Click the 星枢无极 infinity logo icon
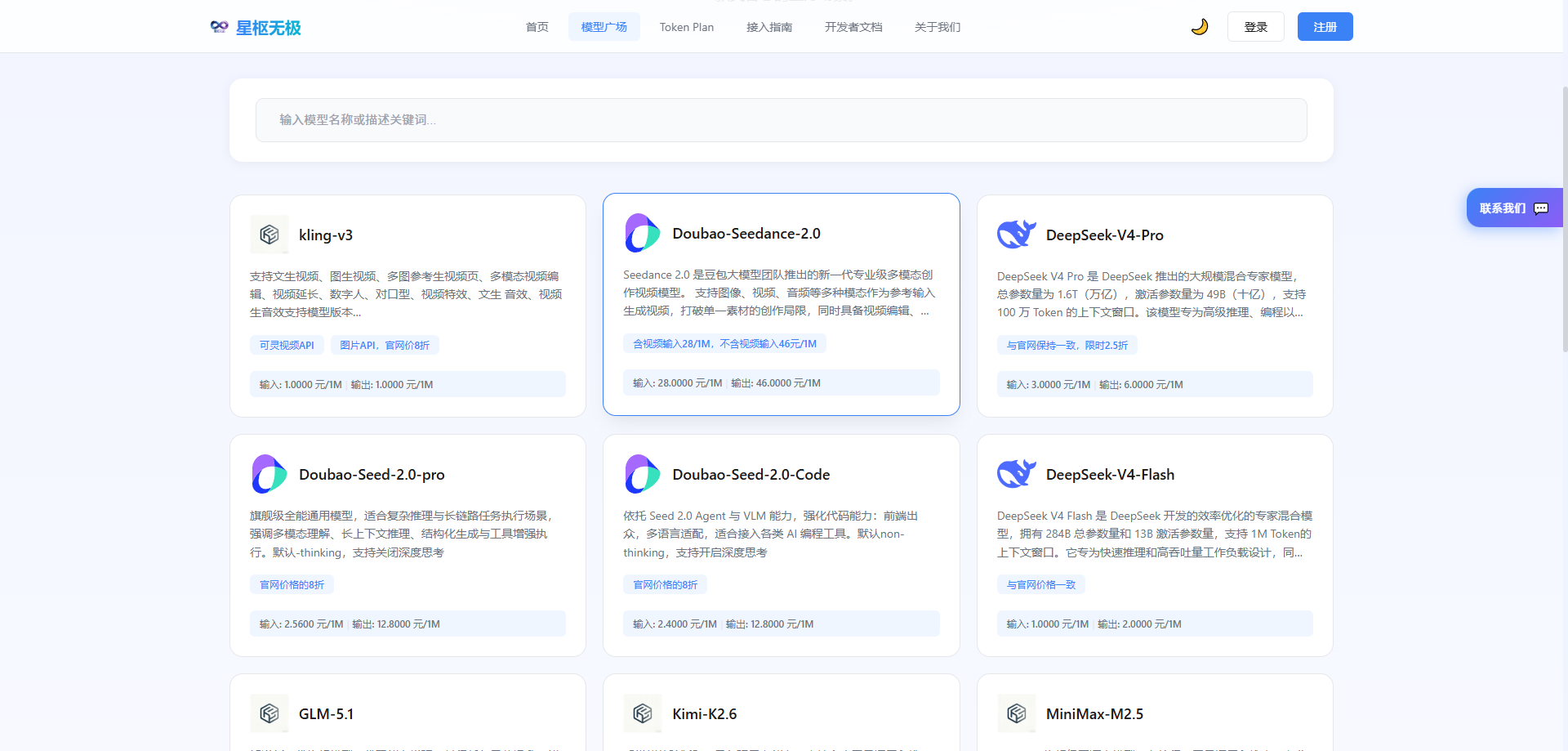 tap(219, 27)
